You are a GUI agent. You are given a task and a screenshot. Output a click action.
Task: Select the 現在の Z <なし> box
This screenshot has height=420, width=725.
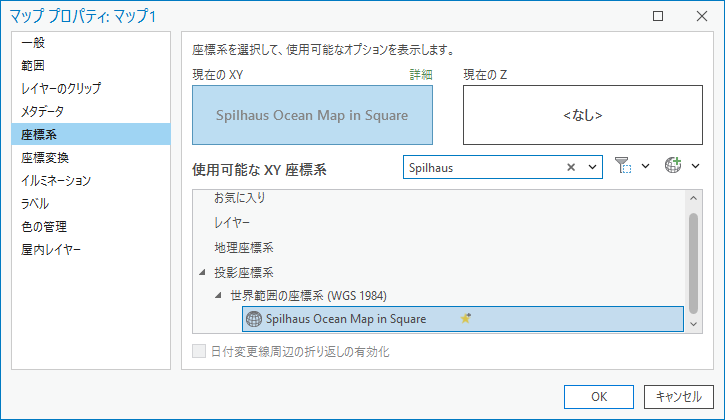(x=583, y=115)
